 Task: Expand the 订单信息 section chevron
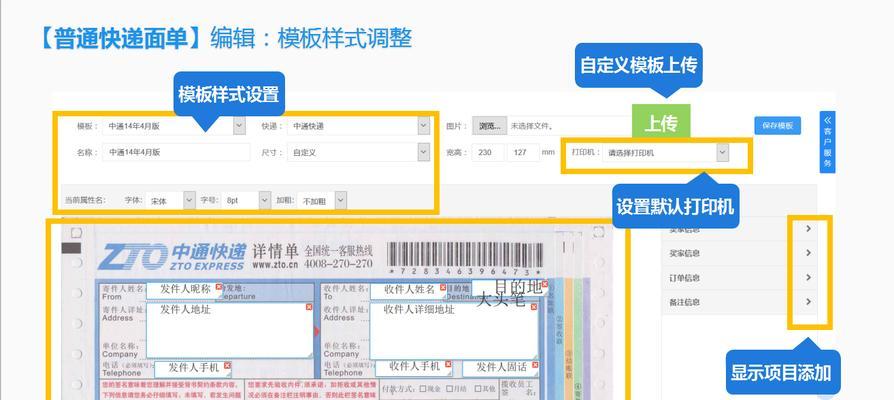(808, 277)
